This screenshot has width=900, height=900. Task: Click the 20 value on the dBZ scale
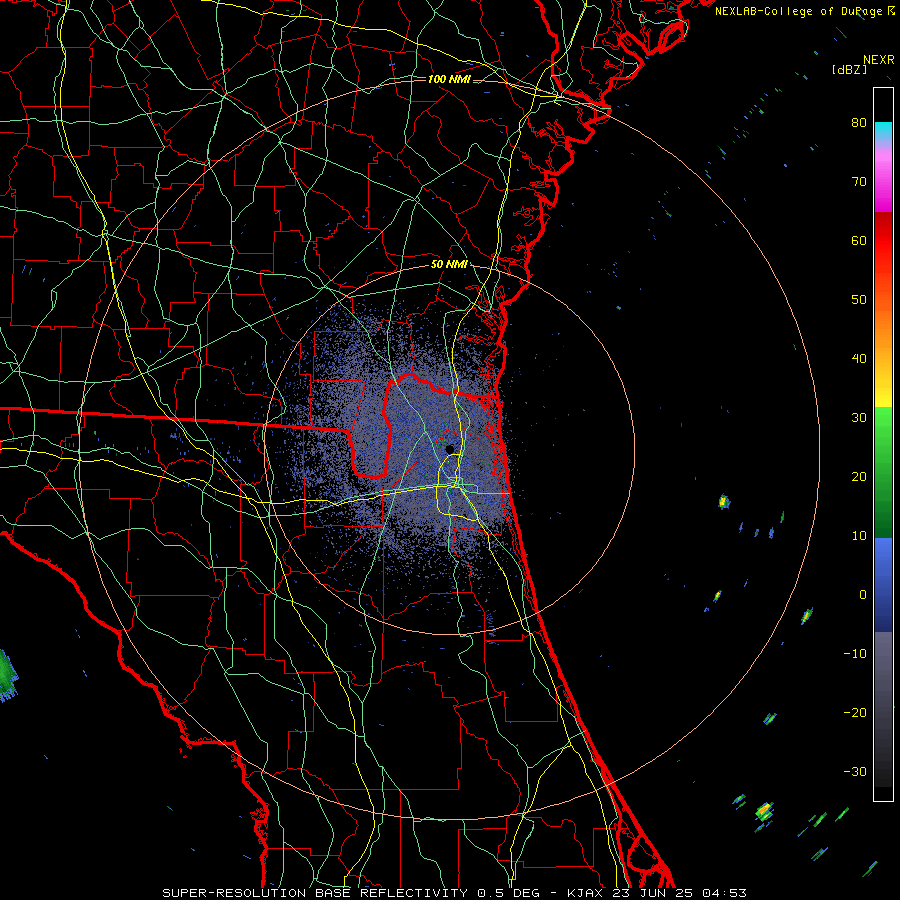pyautogui.click(x=859, y=476)
